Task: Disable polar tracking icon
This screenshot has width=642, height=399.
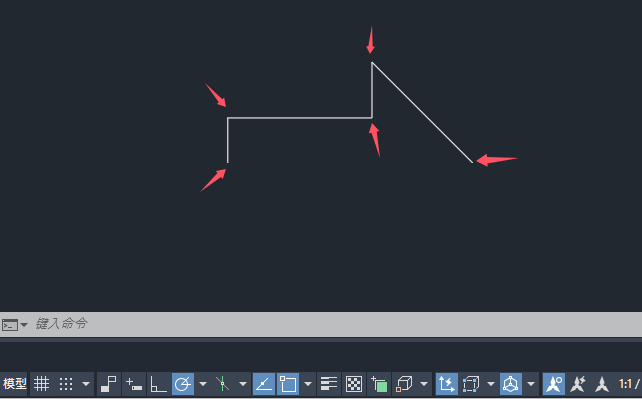Action: tap(183, 384)
